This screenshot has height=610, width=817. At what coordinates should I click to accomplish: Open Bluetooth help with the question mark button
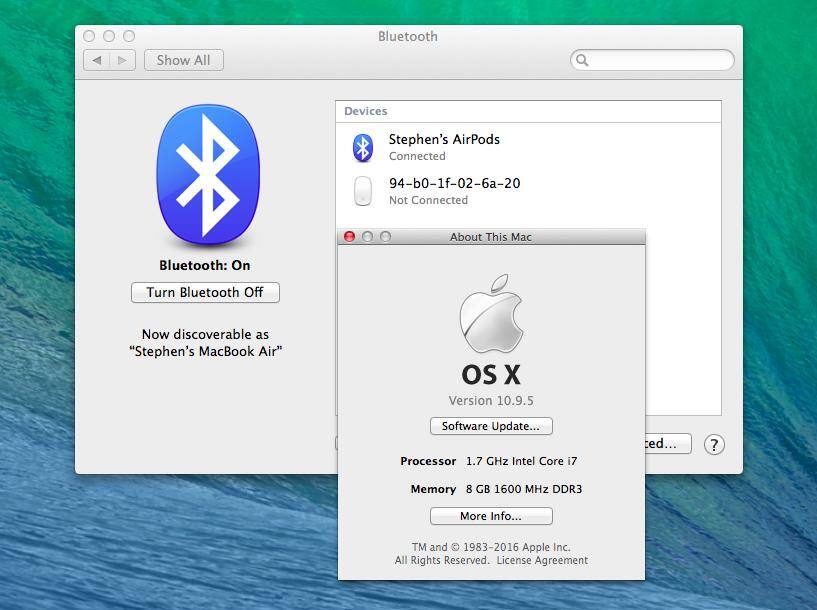(713, 445)
